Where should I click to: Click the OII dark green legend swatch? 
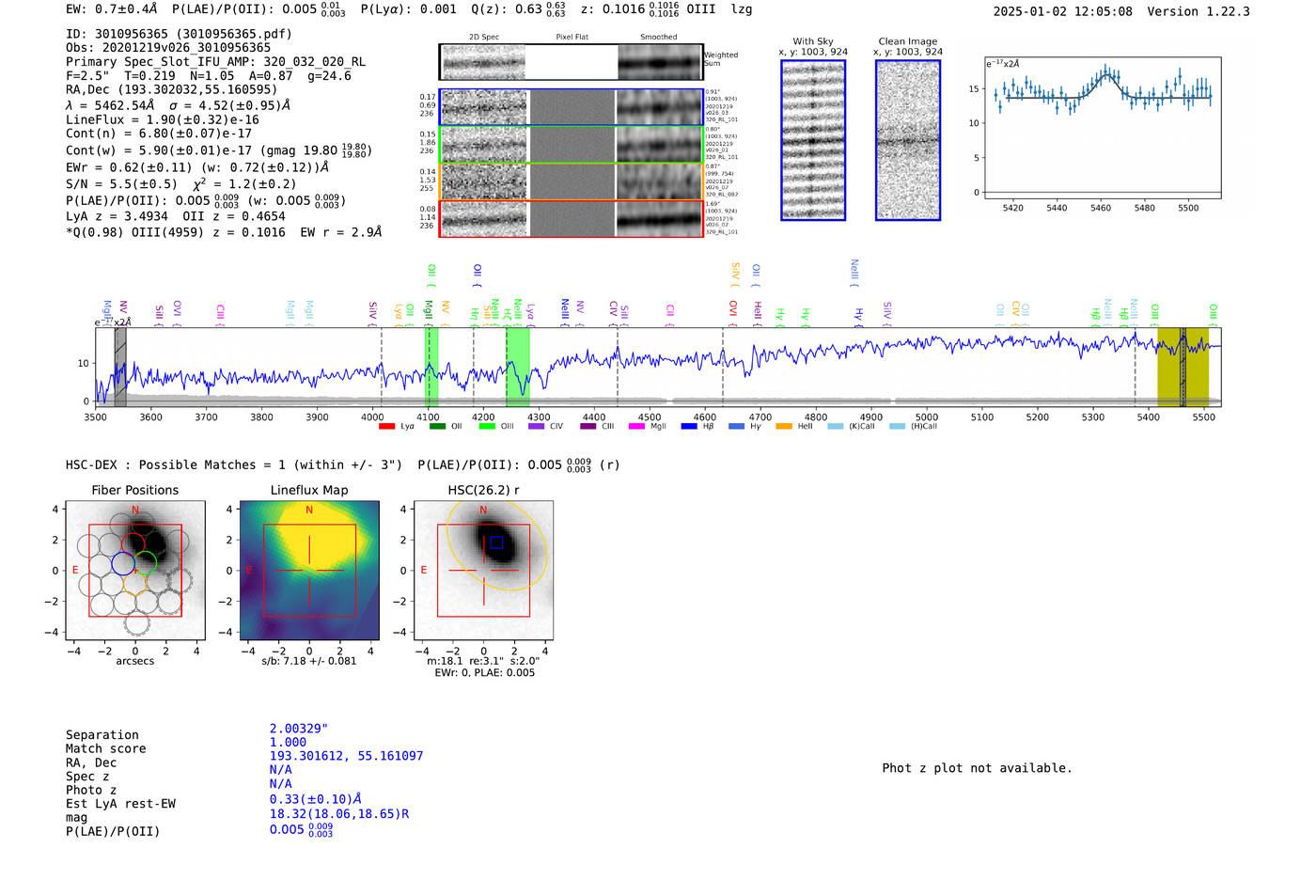click(436, 426)
